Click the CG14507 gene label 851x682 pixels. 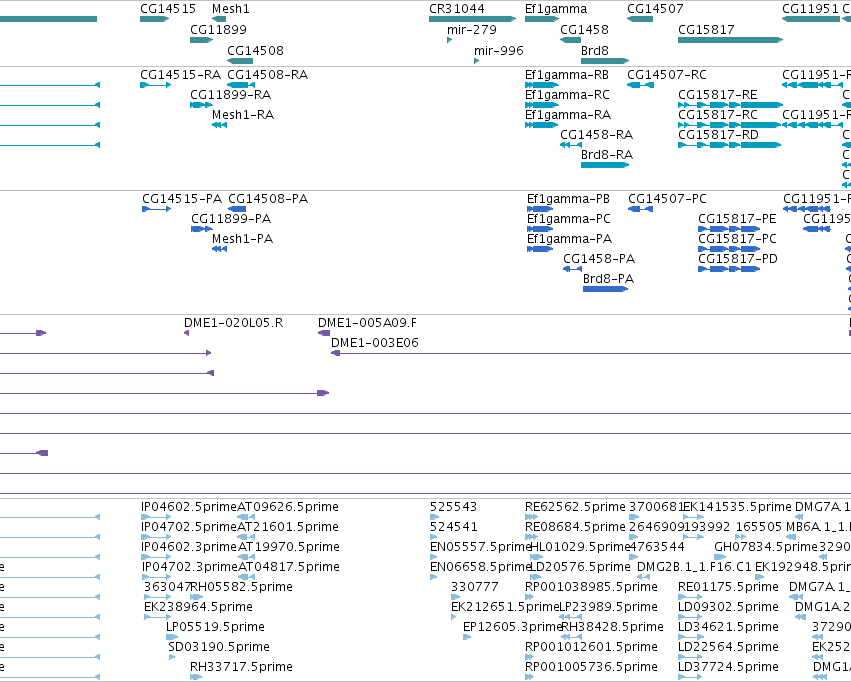tap(655, 9)
